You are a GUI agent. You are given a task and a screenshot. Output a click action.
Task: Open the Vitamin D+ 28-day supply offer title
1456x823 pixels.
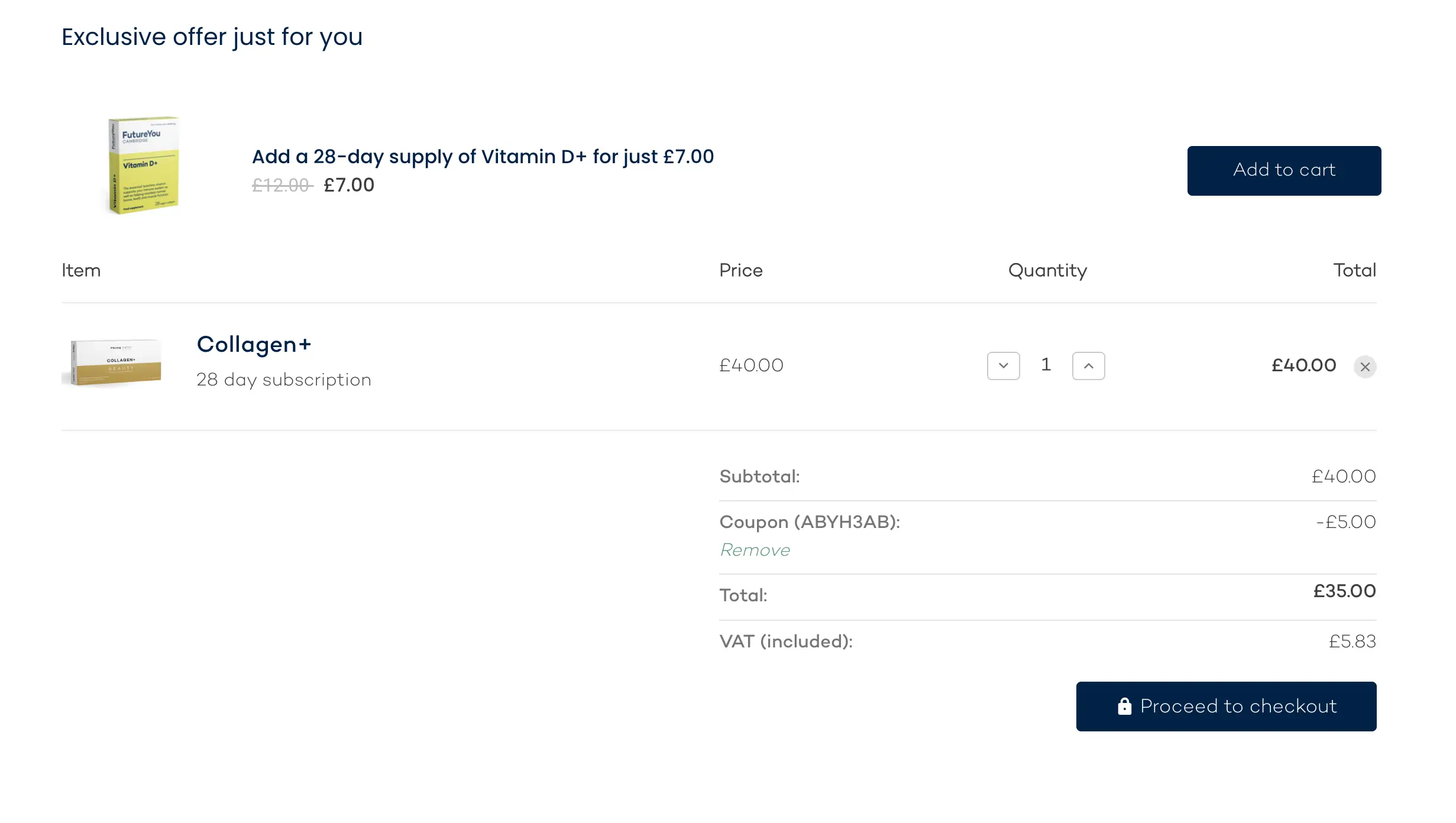(483, 157)
